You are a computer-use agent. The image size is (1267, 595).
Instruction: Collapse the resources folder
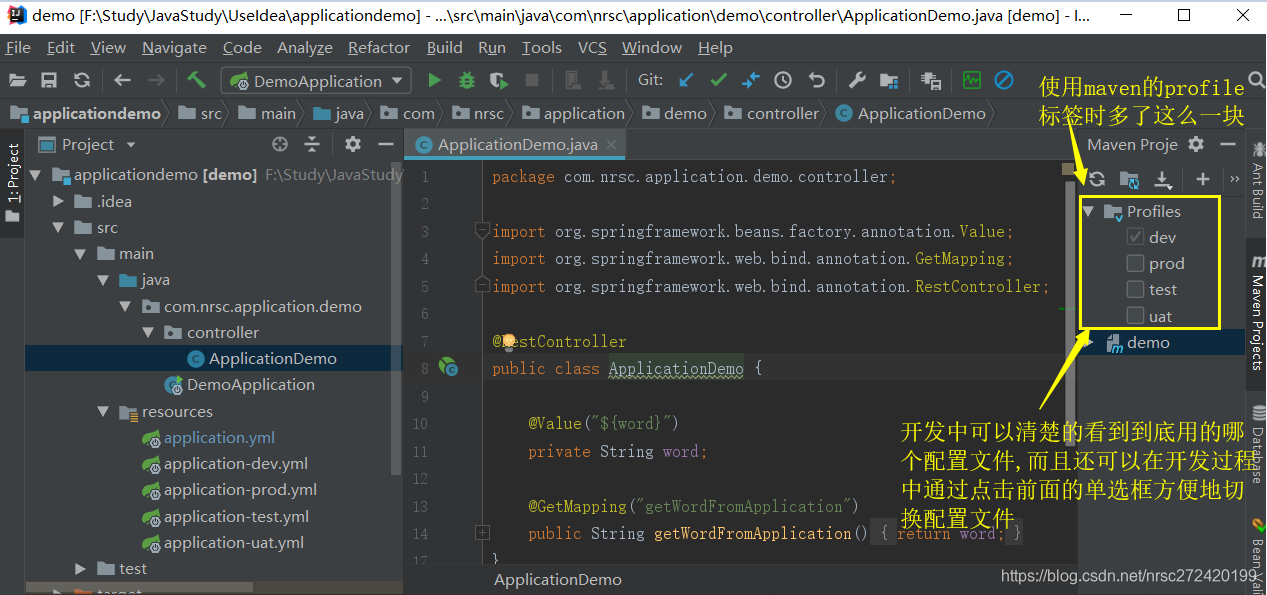point(103,412)
